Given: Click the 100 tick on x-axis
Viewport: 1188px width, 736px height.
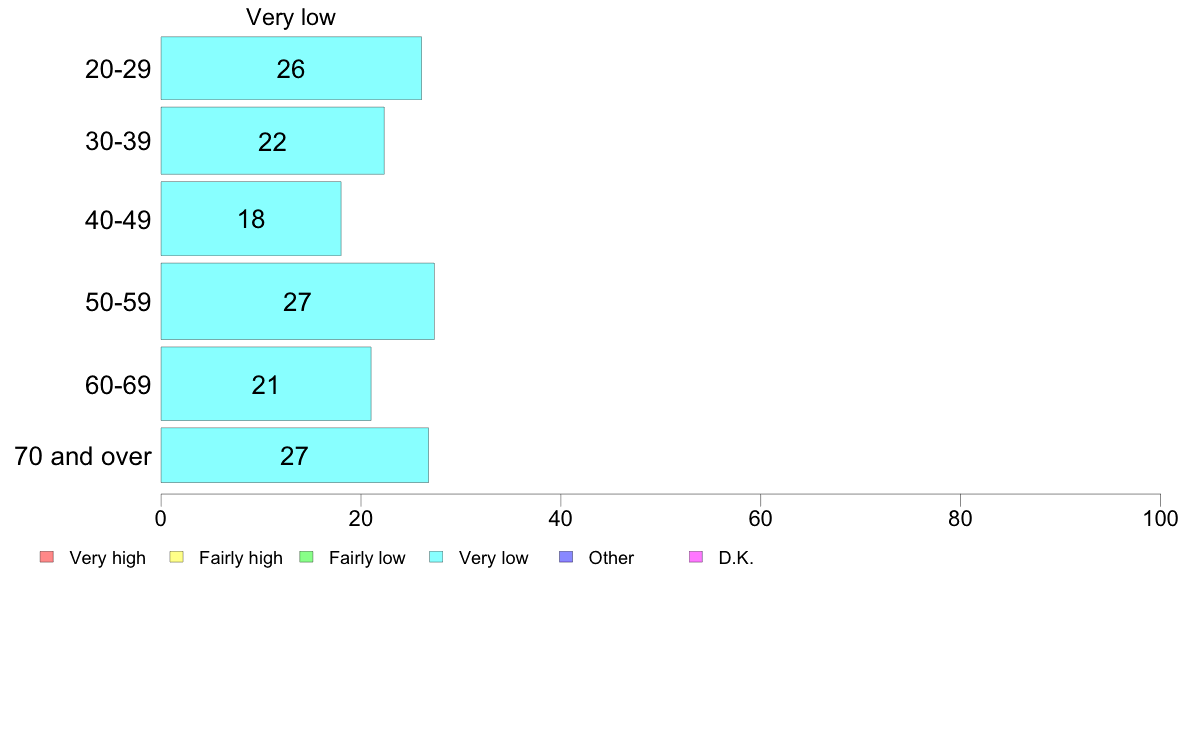Looking at the screenshot, I should click(1160, 518).
